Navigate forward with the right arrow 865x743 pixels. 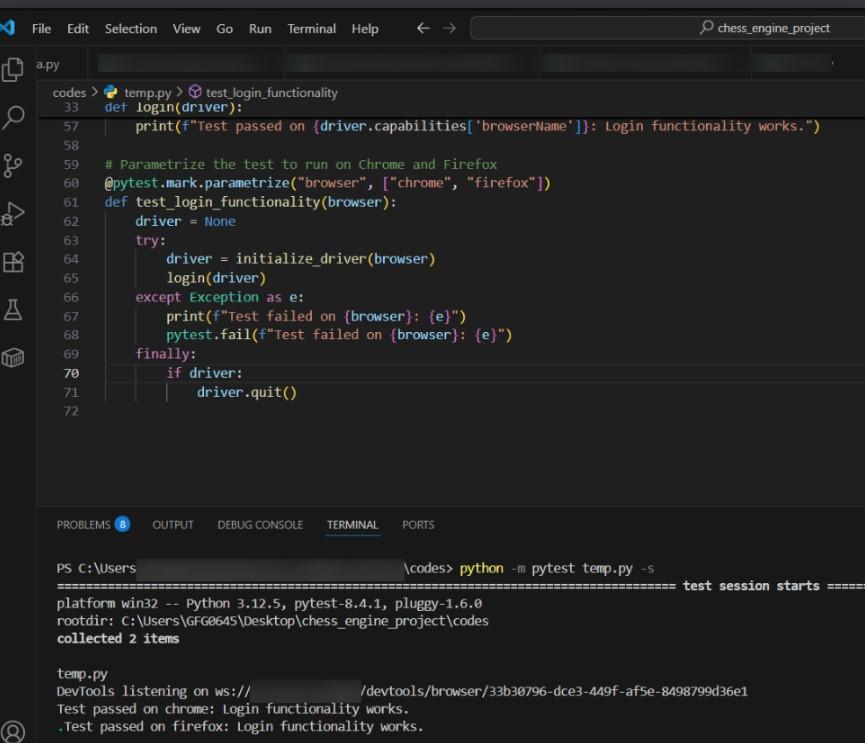tap(449, 28)
